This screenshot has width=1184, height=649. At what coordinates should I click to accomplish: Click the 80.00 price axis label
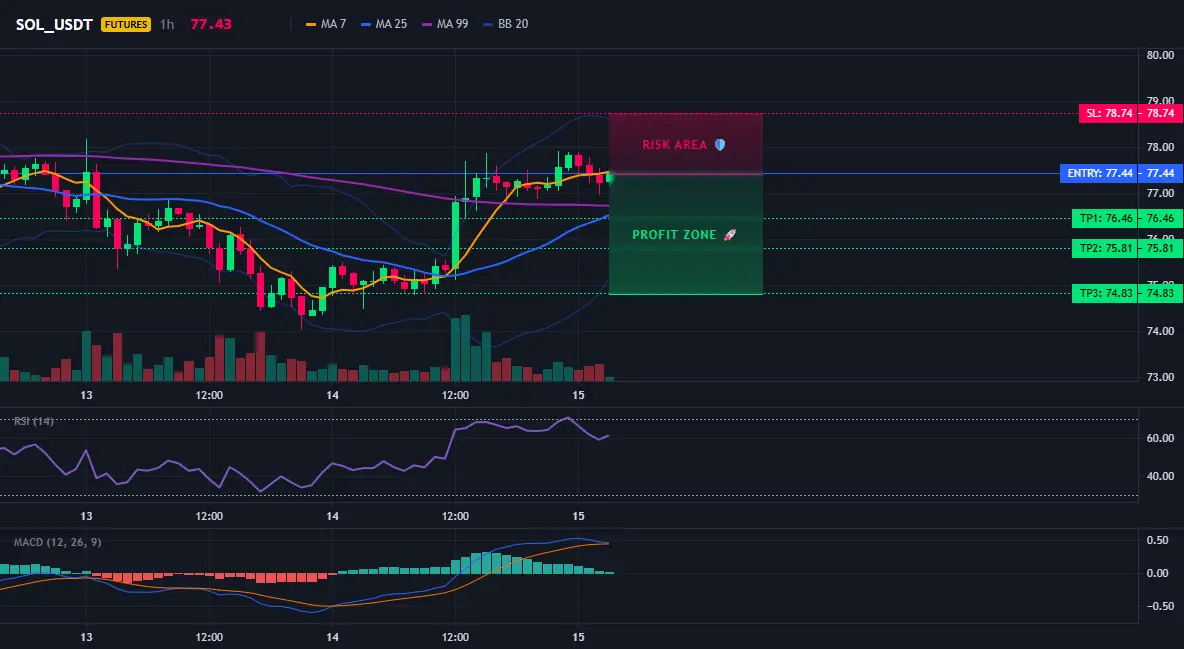pyautogui.click(x=1160, y=55)
